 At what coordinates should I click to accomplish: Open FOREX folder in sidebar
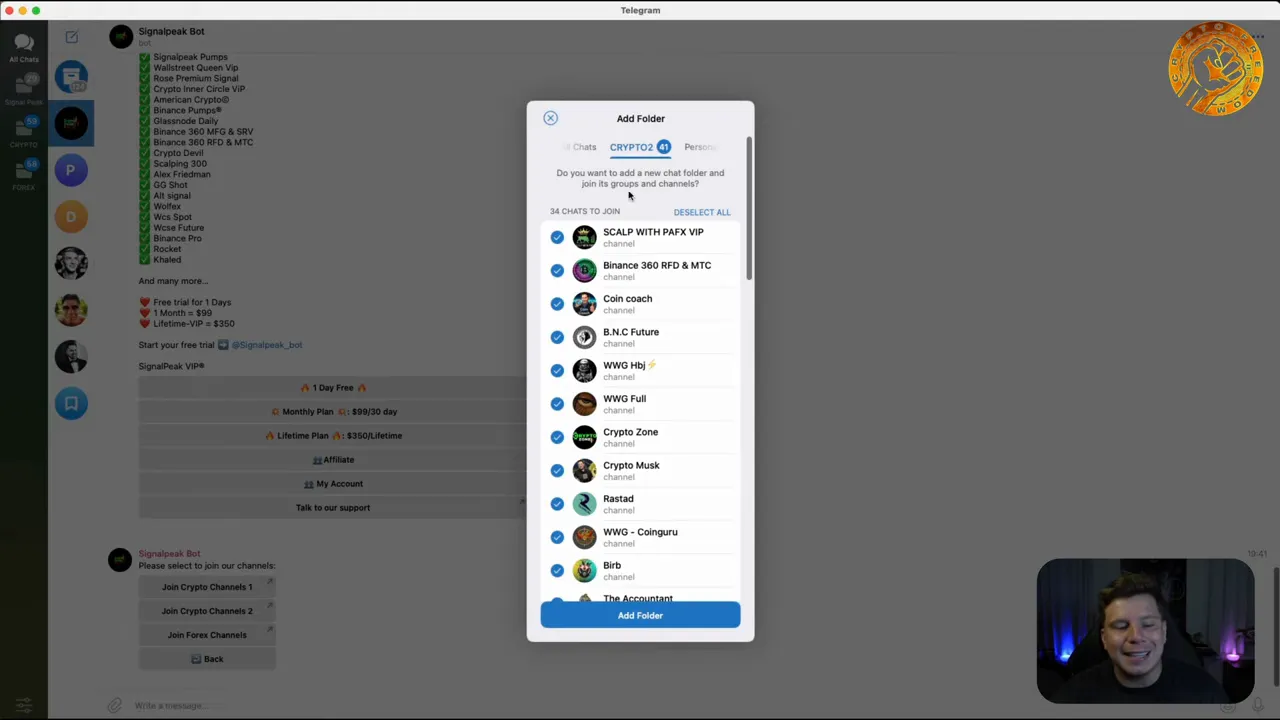coord(24,174)
